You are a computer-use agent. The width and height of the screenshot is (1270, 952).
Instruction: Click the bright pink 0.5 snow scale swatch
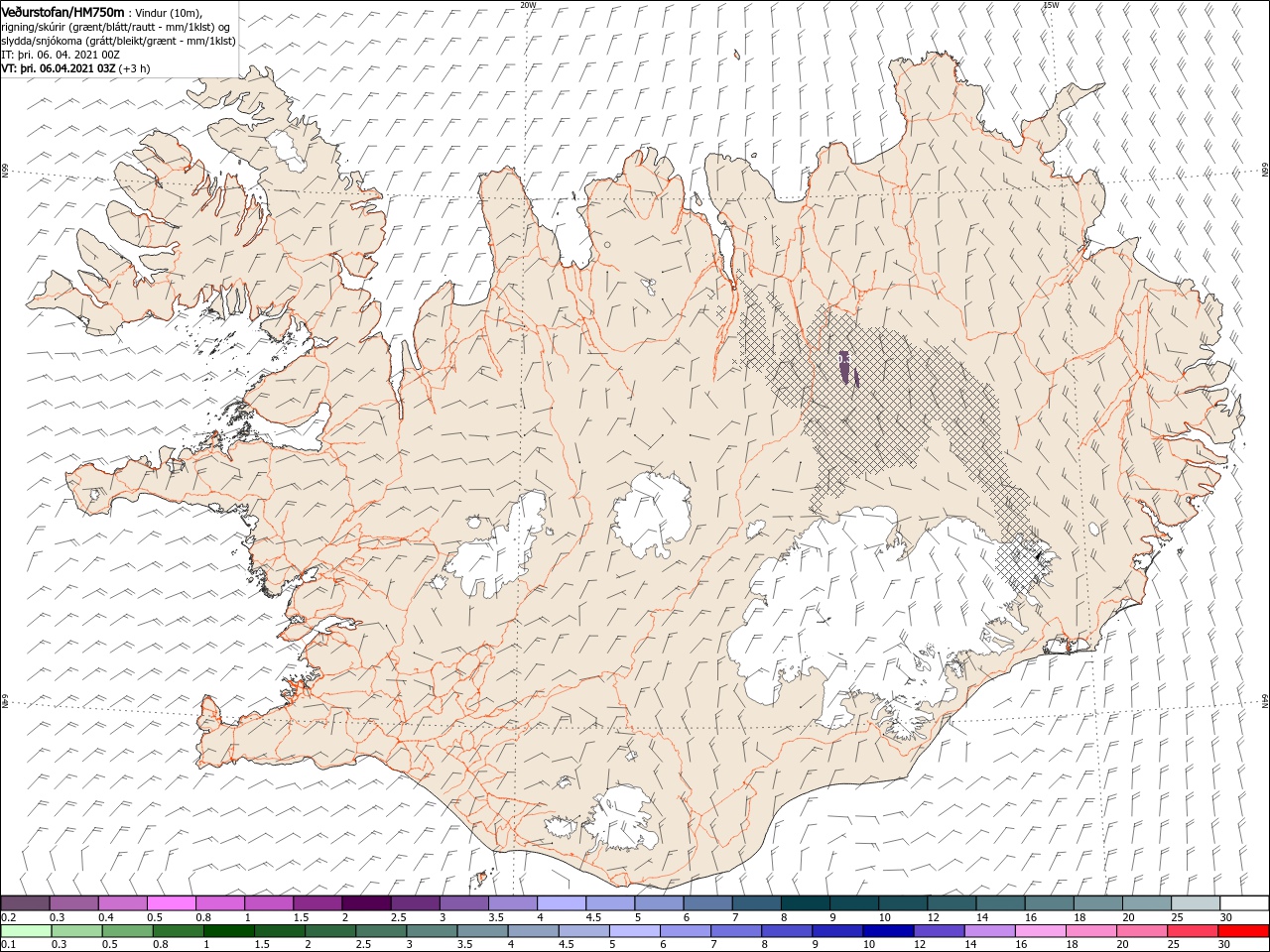171,902
